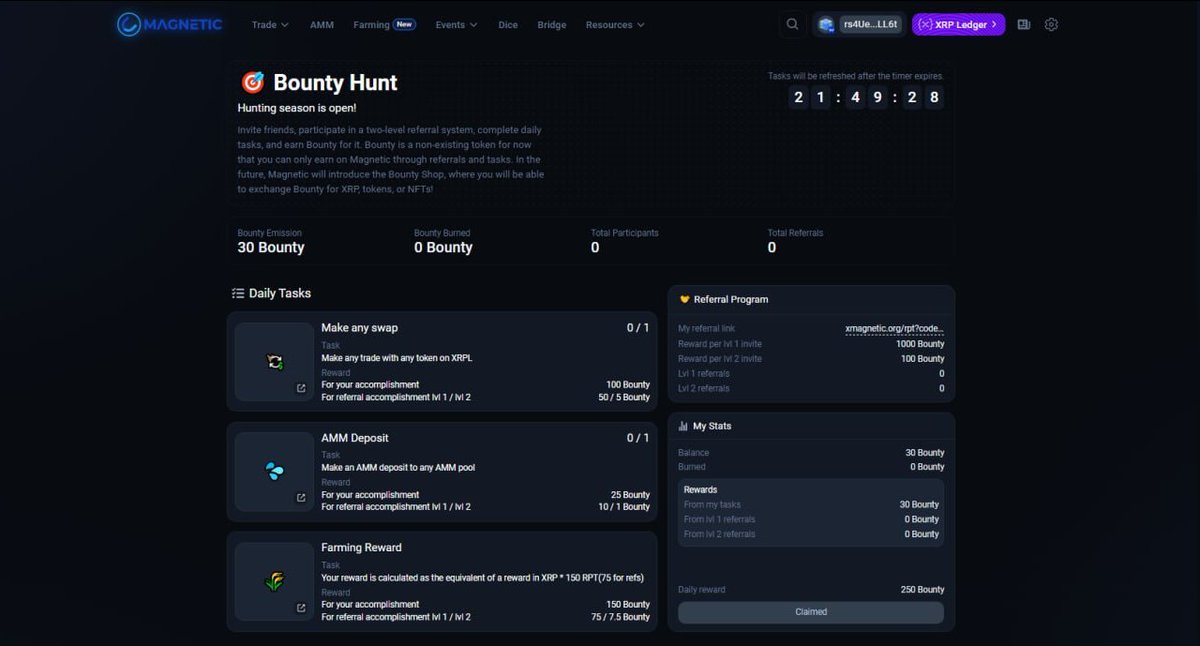The image size is (1200, 646).
Task: Click the water drops AMM Deposit thumbnail
Action: (274, 471)
